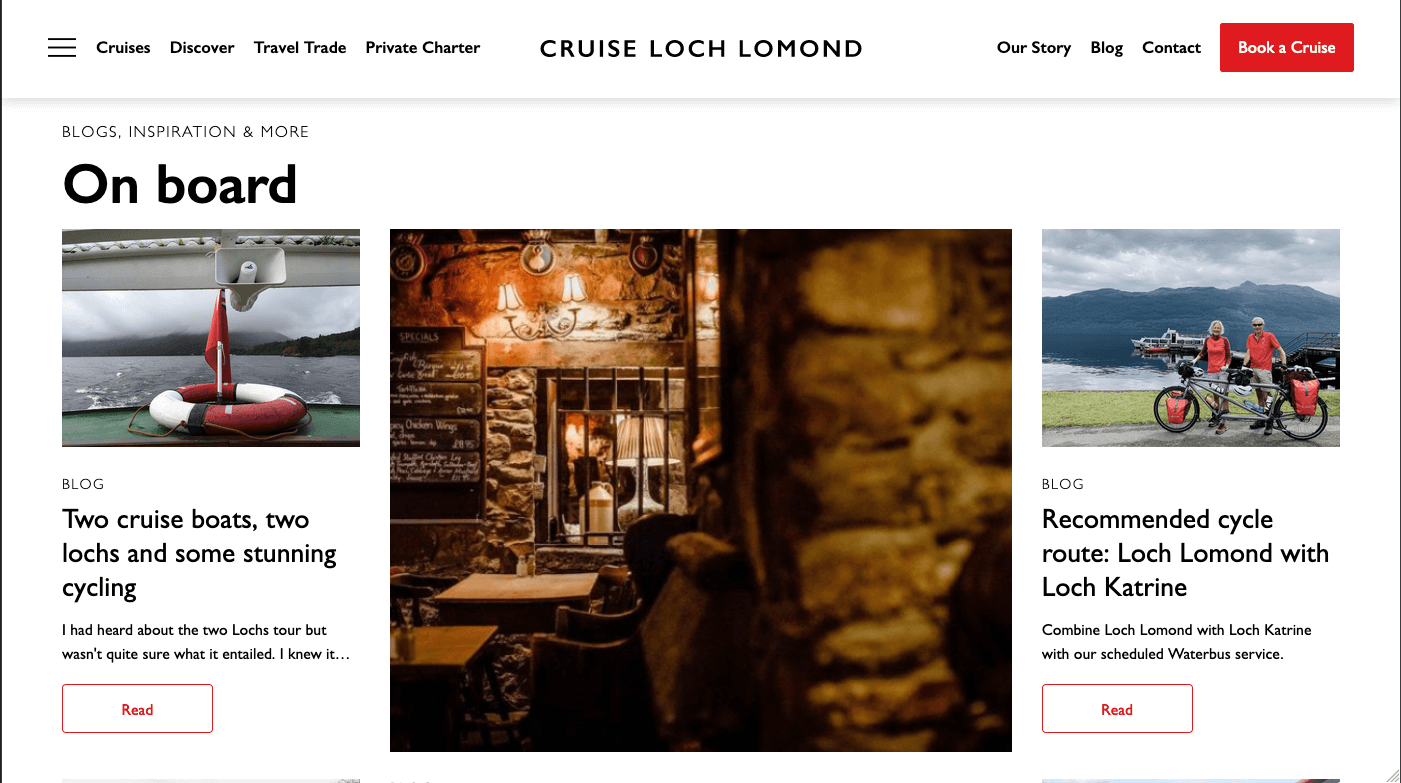Open 'Recommended cycle route' article title
Image resolution: width=1401 pixels, height=783 pixels.
1186,553
